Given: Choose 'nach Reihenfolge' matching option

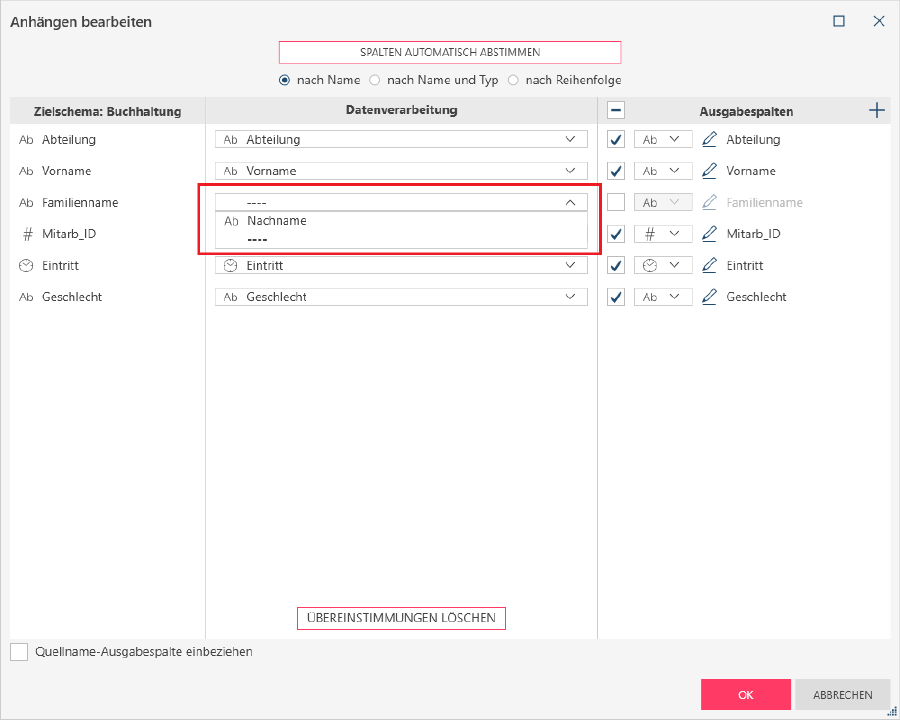Looking at the screenshot, I should 514,80.
